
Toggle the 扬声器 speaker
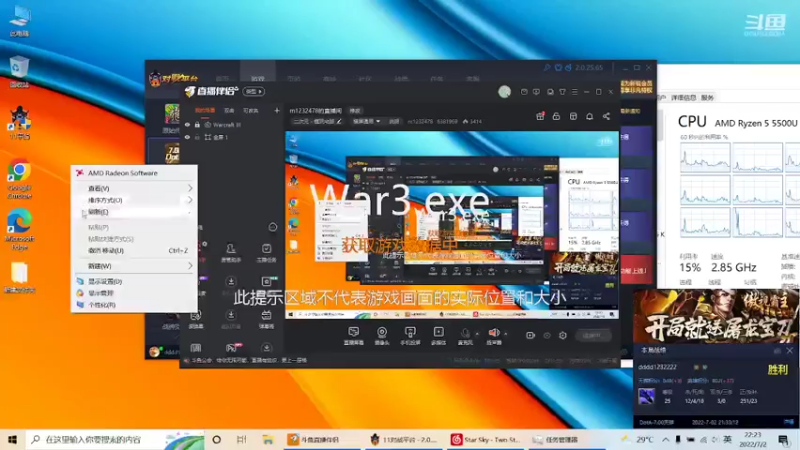pyautogui.click(x=494, y=336)
